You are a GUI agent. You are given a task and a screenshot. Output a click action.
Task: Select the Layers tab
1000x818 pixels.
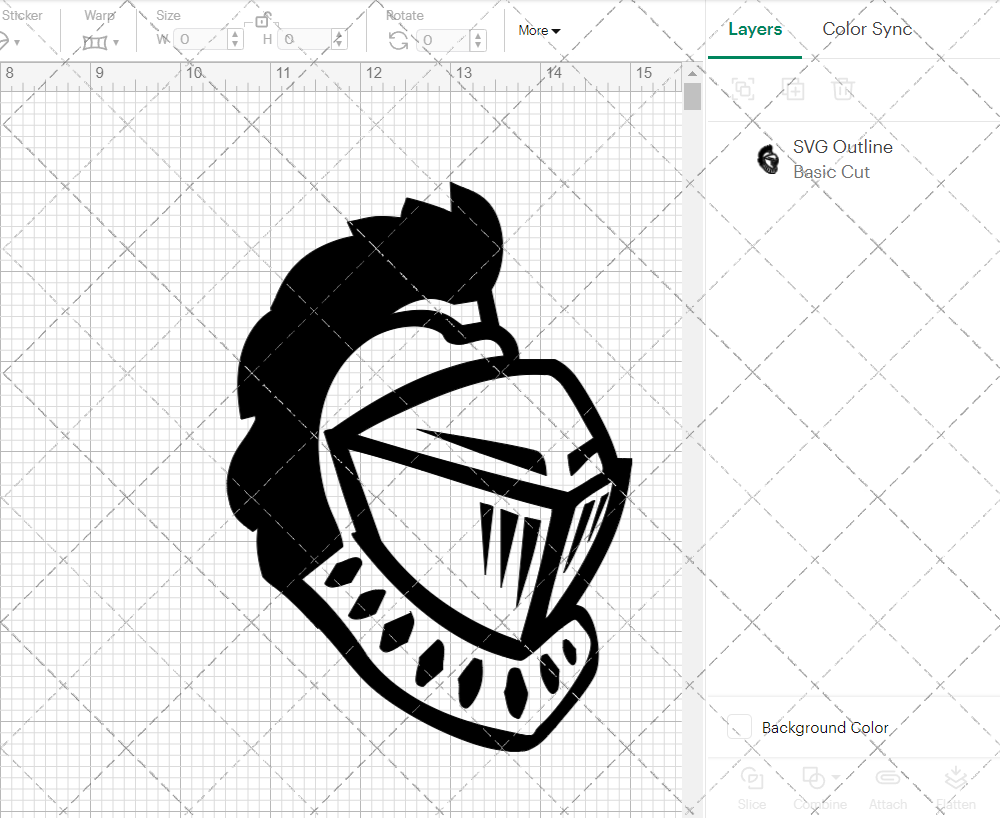click(x=755, y=29)
